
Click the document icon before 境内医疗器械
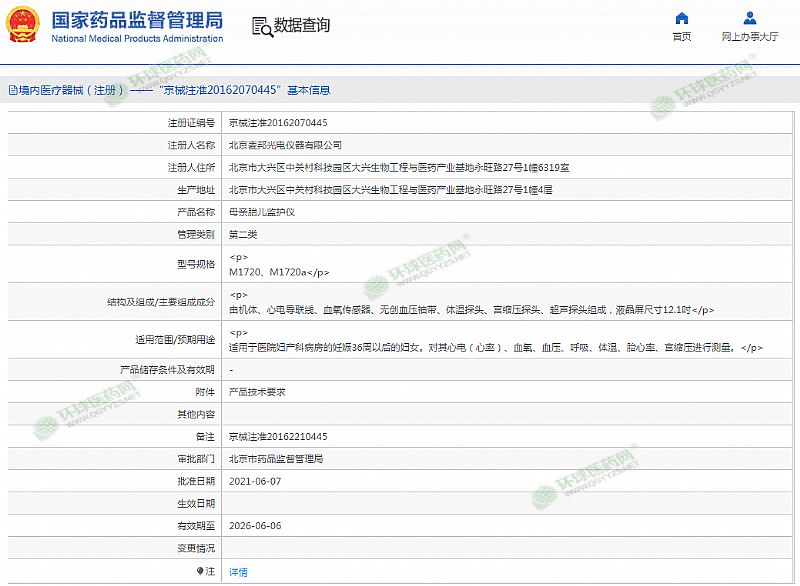pos(11,90)
